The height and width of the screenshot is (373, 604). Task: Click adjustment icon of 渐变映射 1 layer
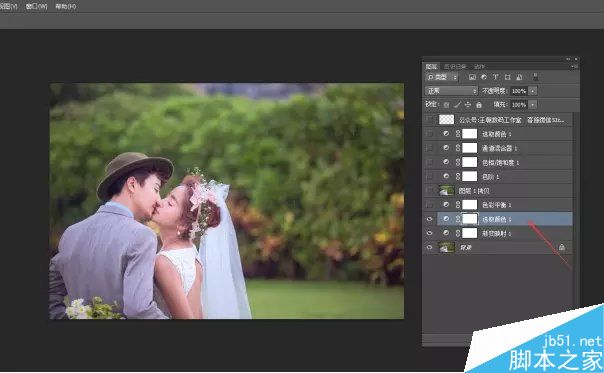click(446, 233)
